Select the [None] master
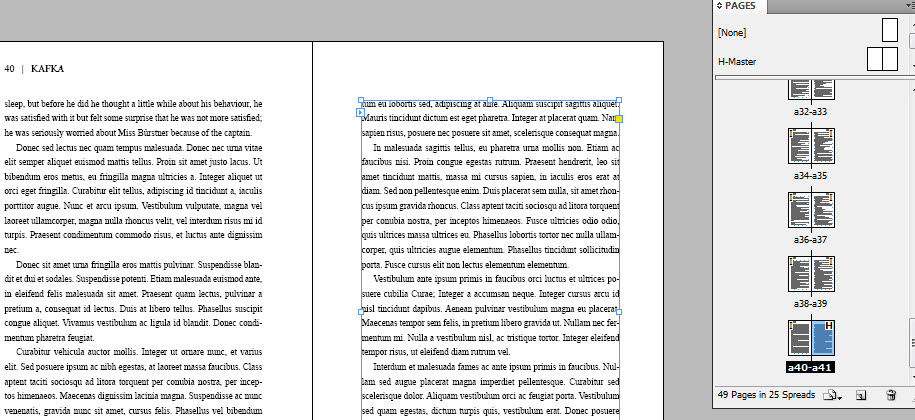Viewport: 915px width, 420px height. (732, 32)
